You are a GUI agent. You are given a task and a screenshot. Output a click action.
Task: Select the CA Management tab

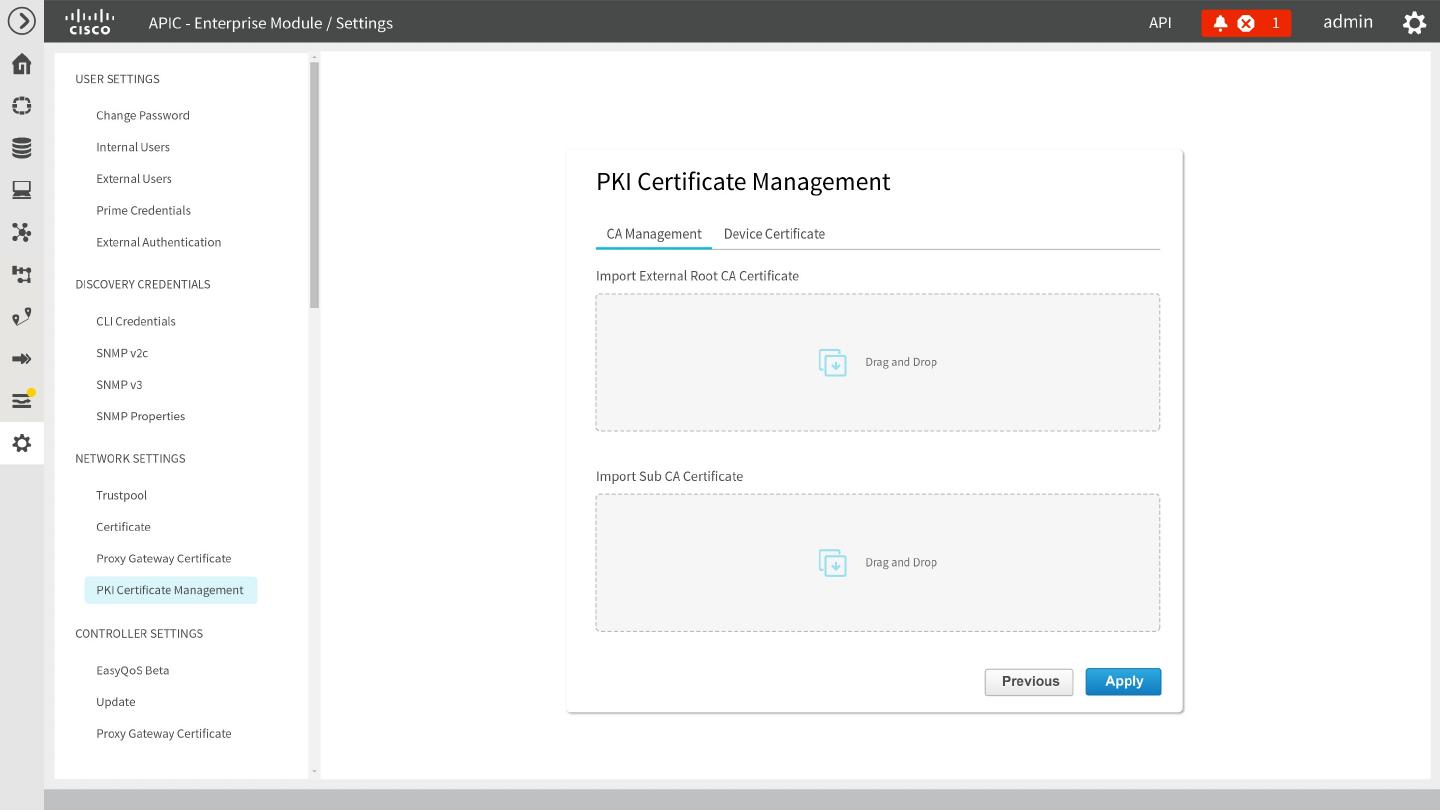click(654, 234)
